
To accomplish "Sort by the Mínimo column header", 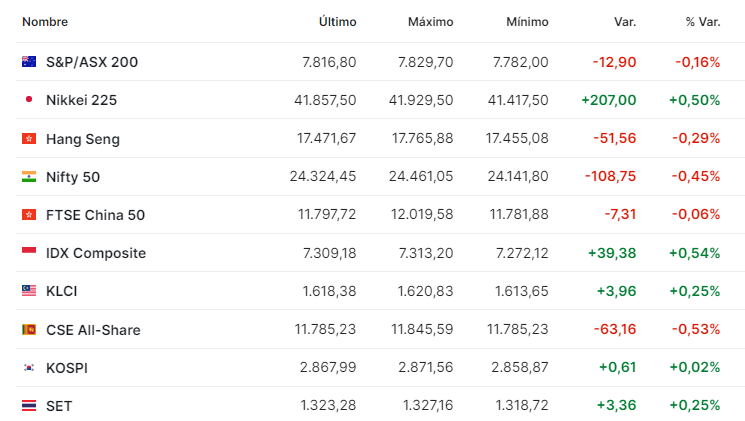I will [x=527, y=22].
